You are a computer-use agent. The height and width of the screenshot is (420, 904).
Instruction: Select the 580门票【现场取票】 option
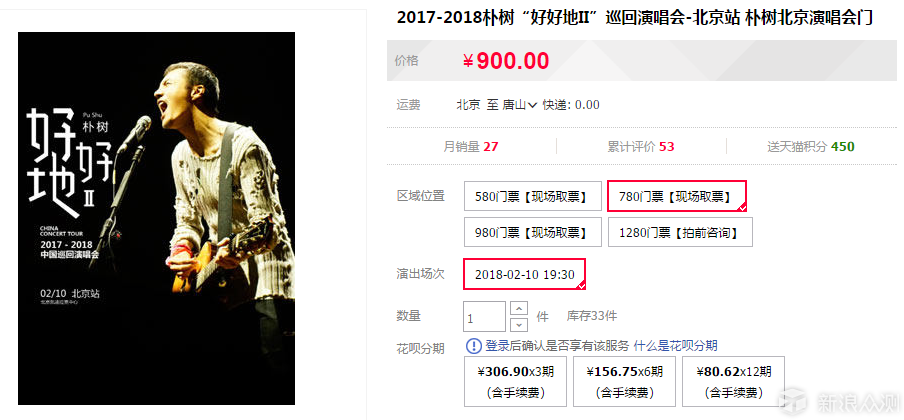click(x=530, y=197)
